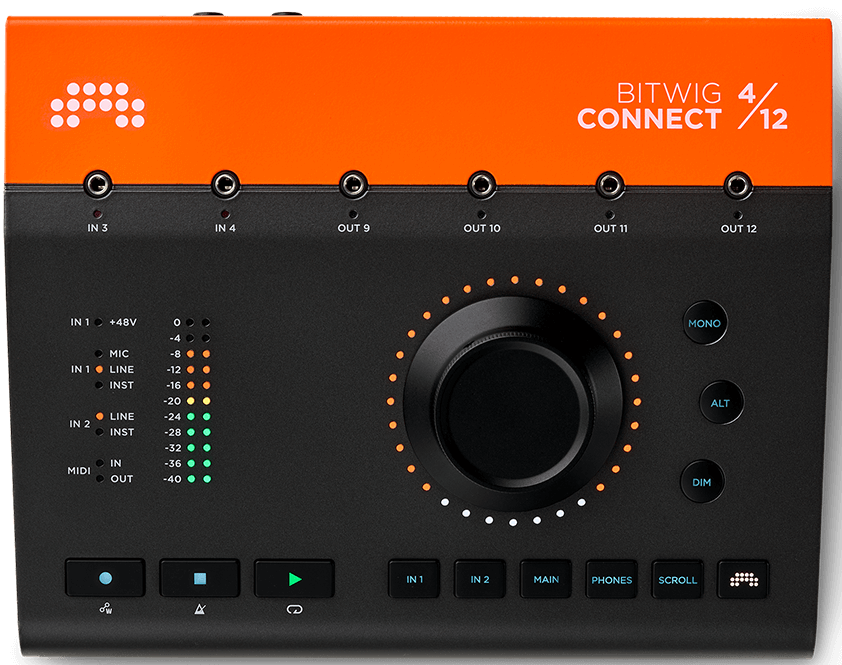
Task: Click the IN 3 jack socket
Action: click(x=97, y=184)
